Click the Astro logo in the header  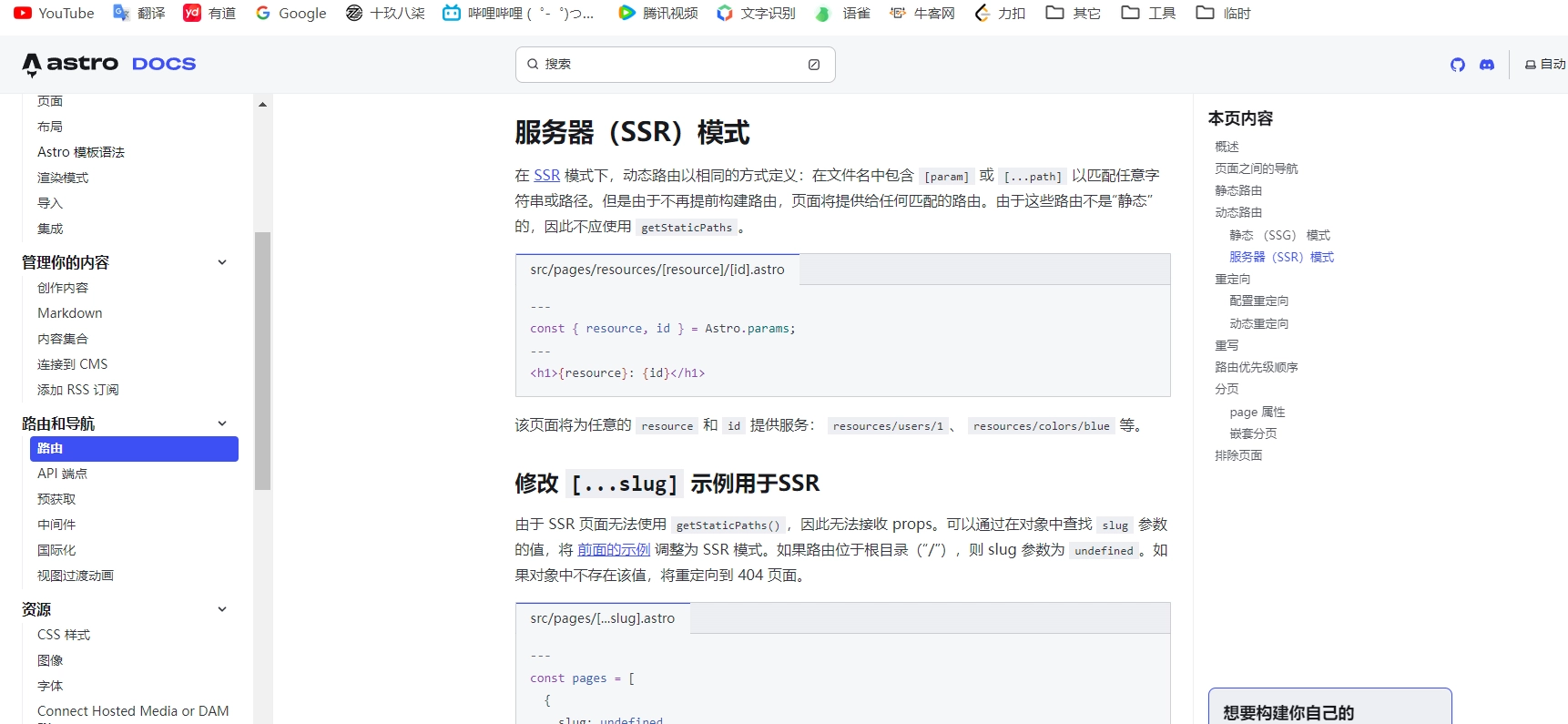[x=71, y=64]
